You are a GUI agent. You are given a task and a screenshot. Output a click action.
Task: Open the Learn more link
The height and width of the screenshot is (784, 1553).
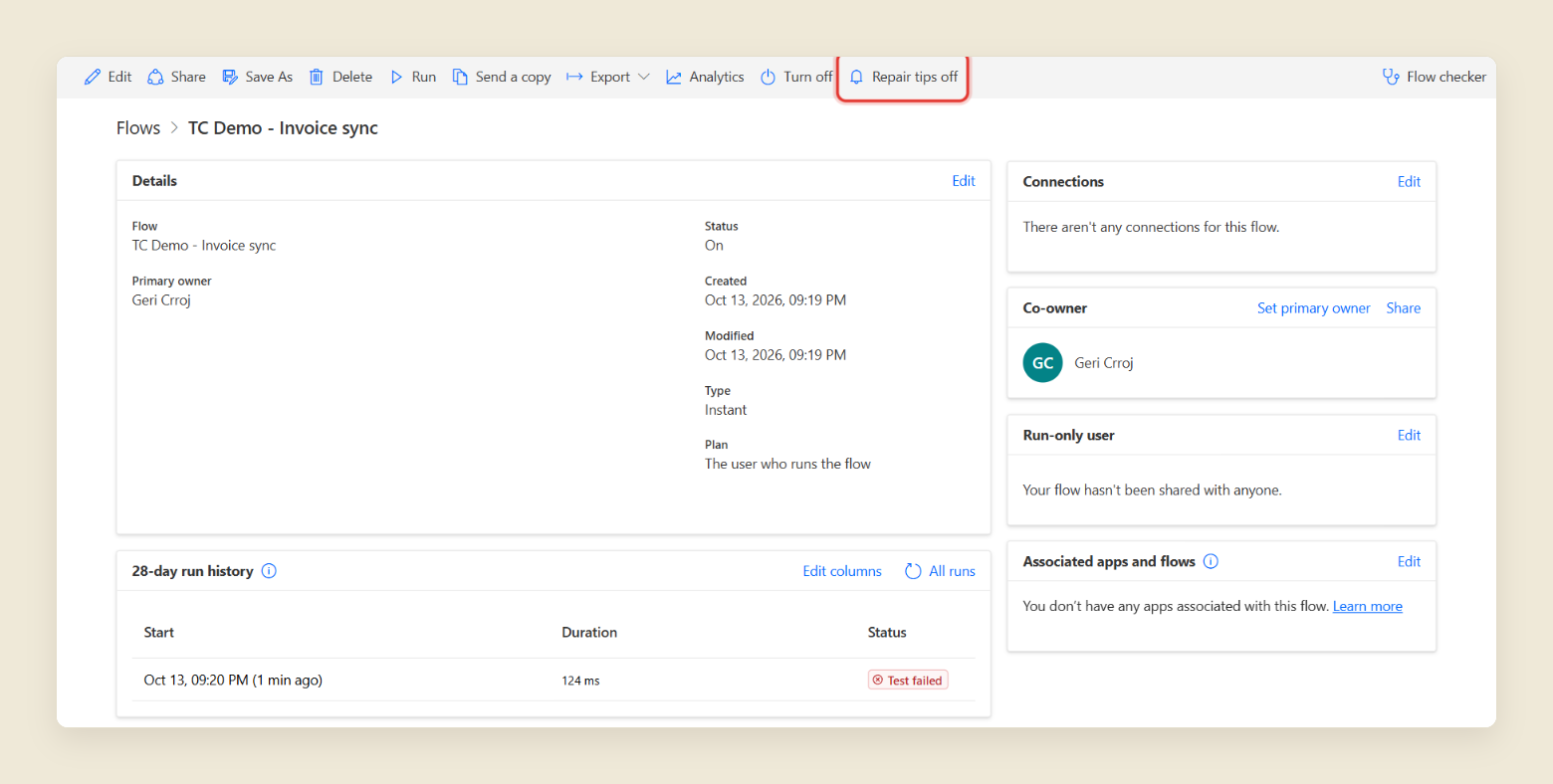(1368, 606)
